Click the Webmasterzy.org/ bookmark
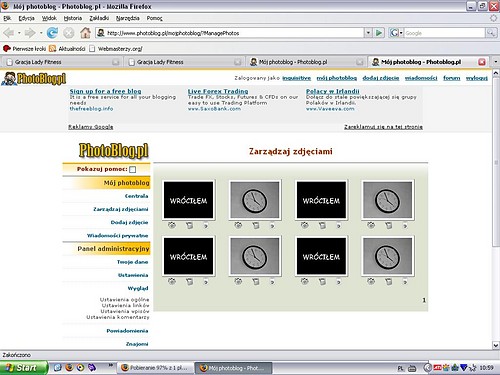This screenshot has height=375, width=500. click(116, 49)
